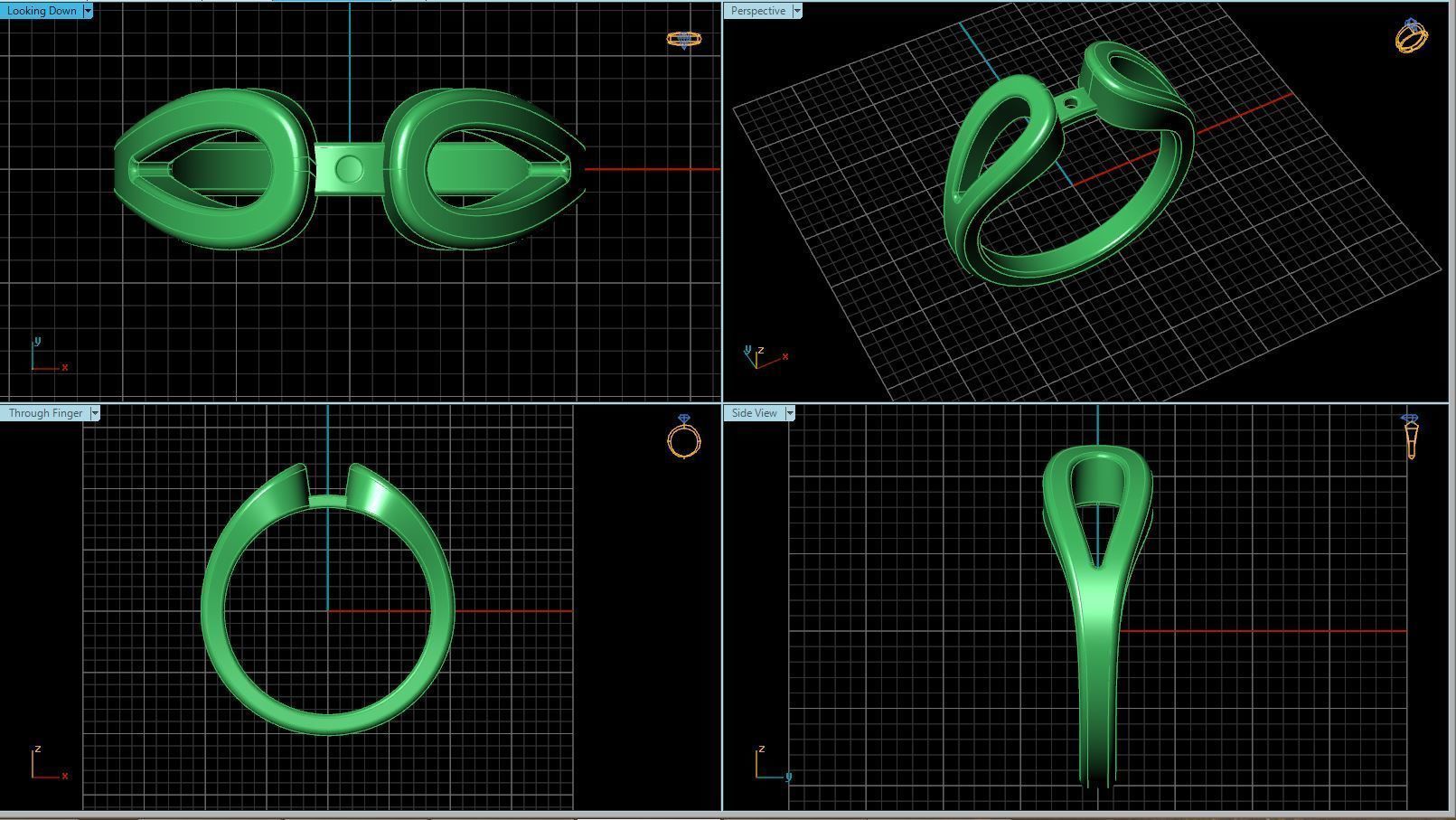Click the Perspective viewport label
Viewport: 1456px width, 820px height.
(x=757, y=11)
